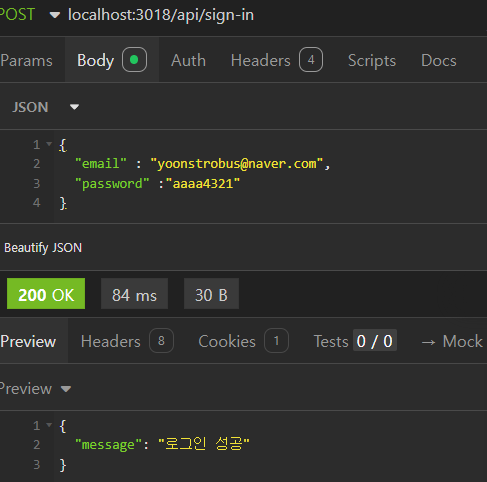Click the 200 OK status badge
Screen dimensions: 487x482
pyautogui.click(x=46, y=294)
